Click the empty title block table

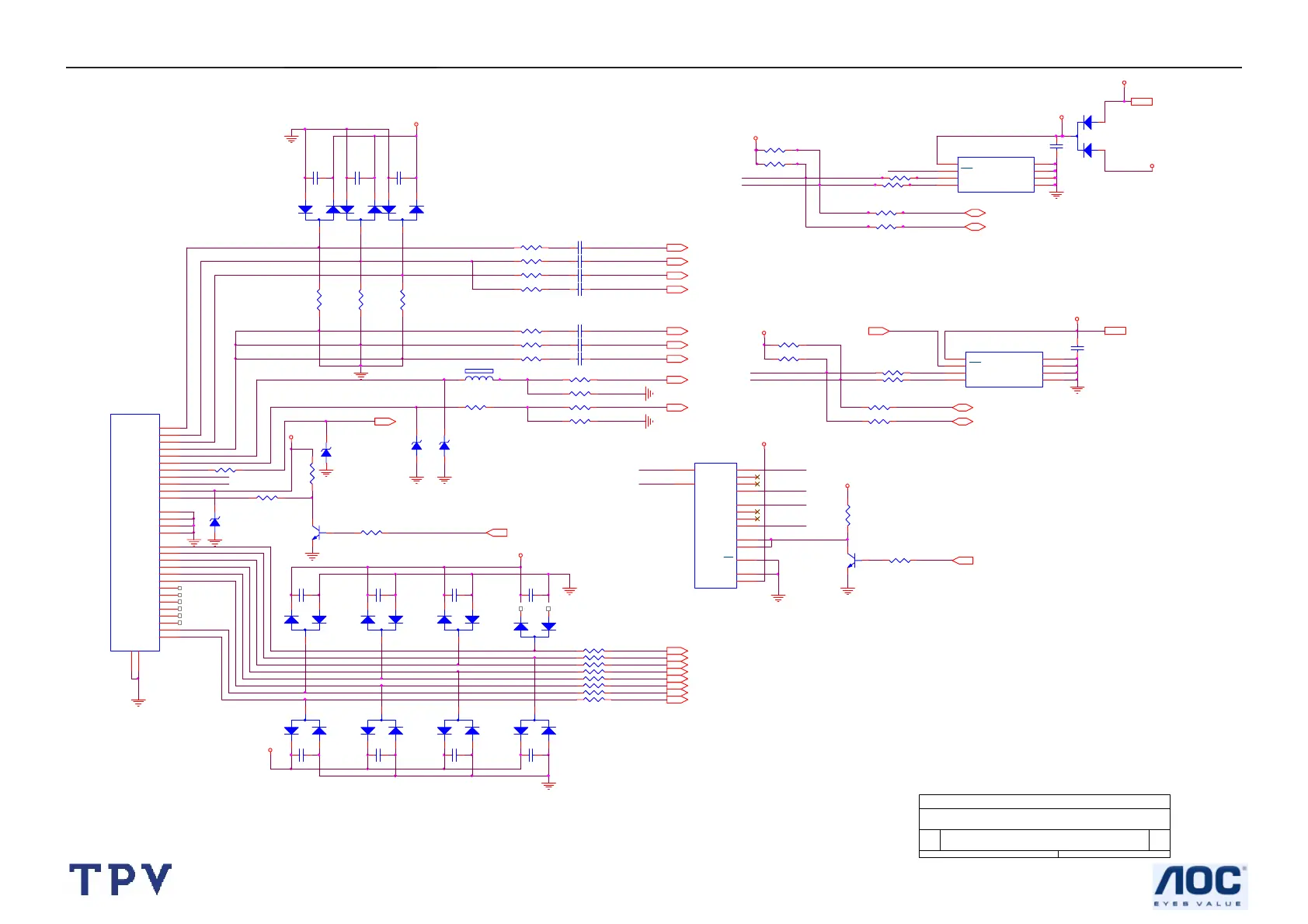[x=1044, y=826]
